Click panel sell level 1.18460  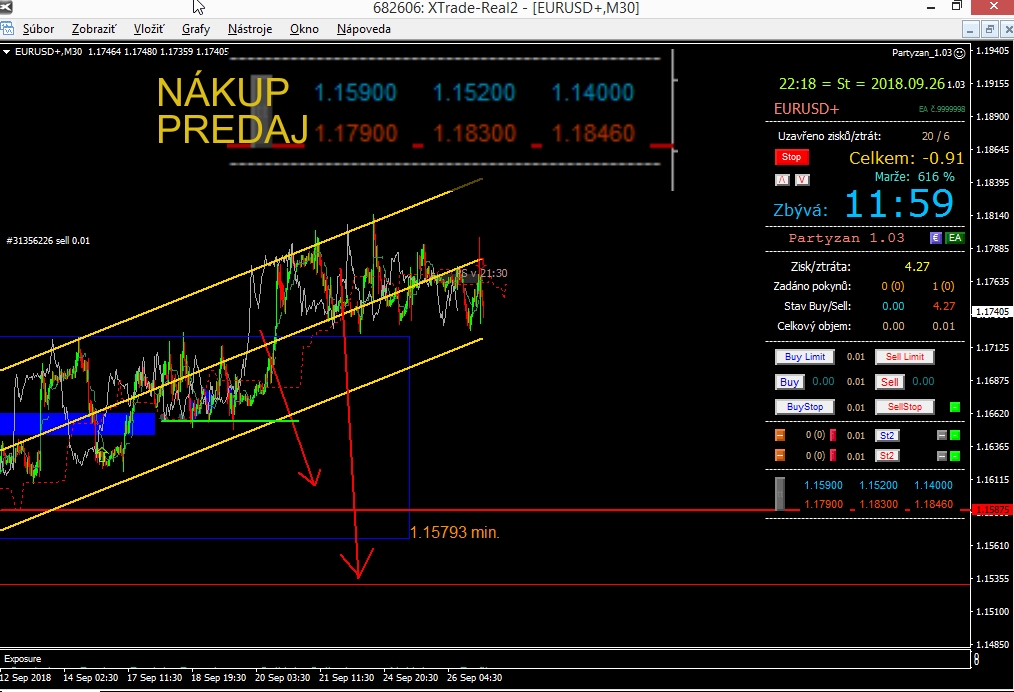click(933, 504)
